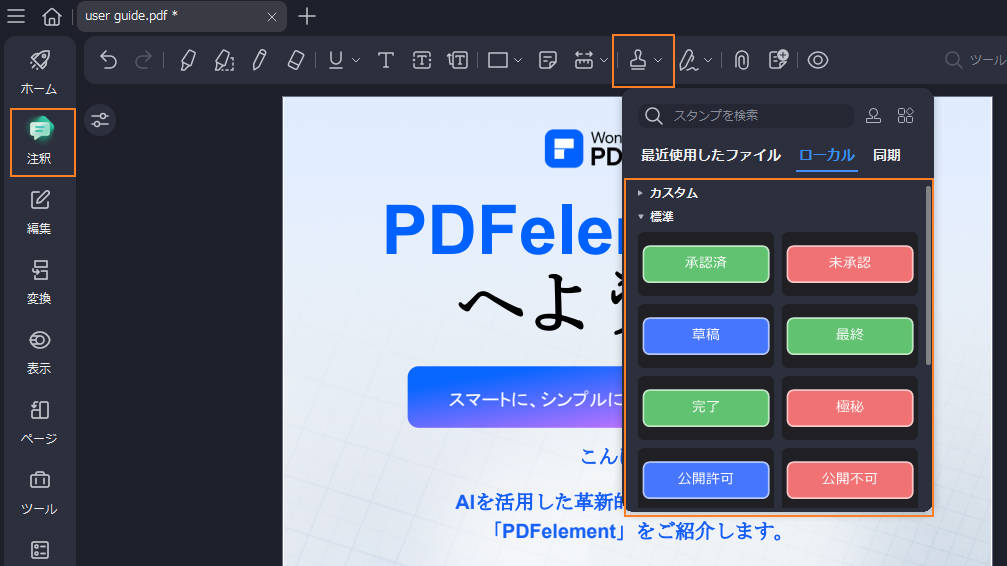Expand the shapes dropdown arrow
Viewport: 1007px width, 566px height.
pyautogui.click(x=518, y=60)
